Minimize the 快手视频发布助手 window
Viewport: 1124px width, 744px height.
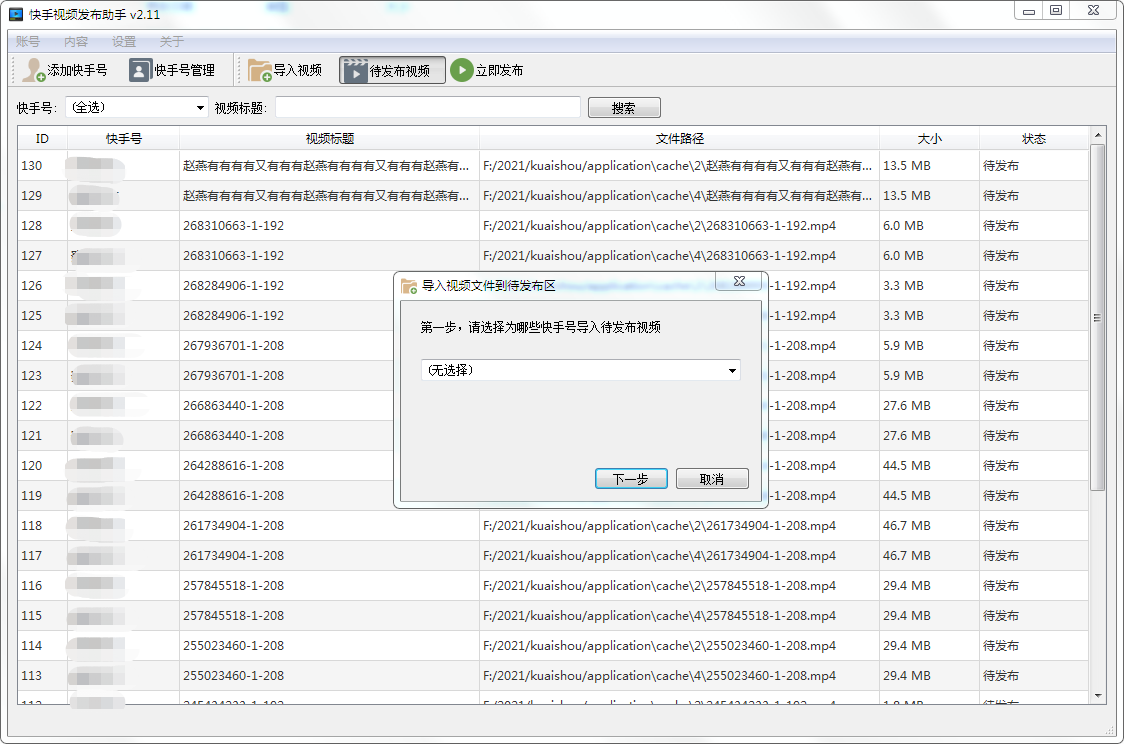click(x=1029, y=10)
